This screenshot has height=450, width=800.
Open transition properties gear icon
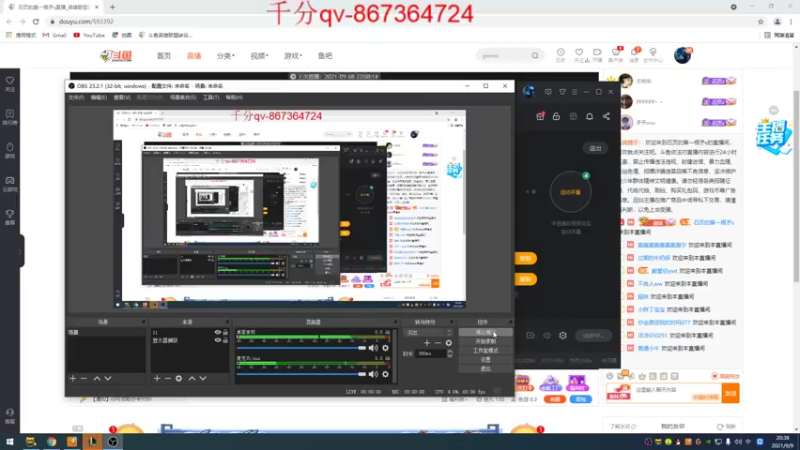click(x=448, y=343)
